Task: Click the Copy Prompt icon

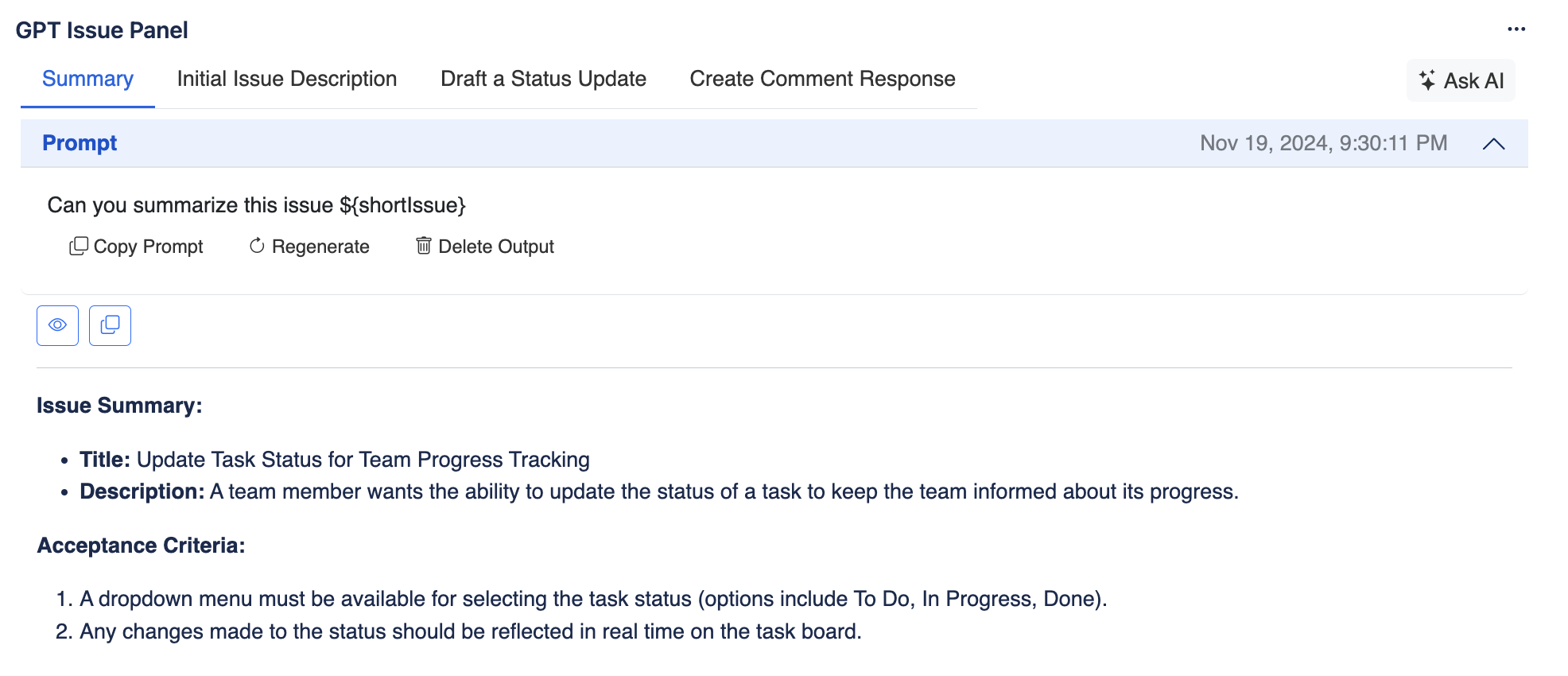Action: [x=78, y=247]
